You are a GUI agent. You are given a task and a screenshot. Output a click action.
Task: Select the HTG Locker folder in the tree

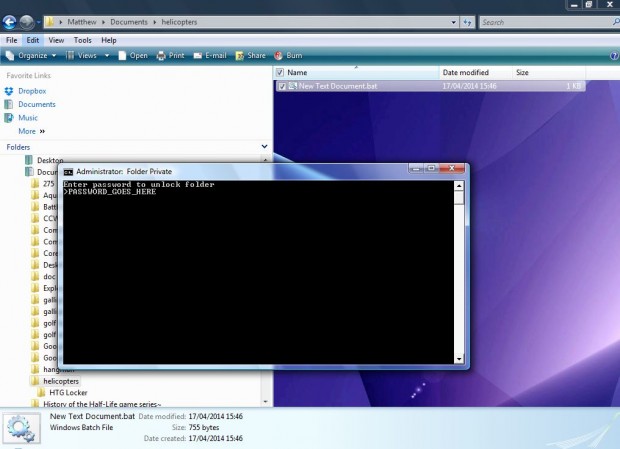68,392
